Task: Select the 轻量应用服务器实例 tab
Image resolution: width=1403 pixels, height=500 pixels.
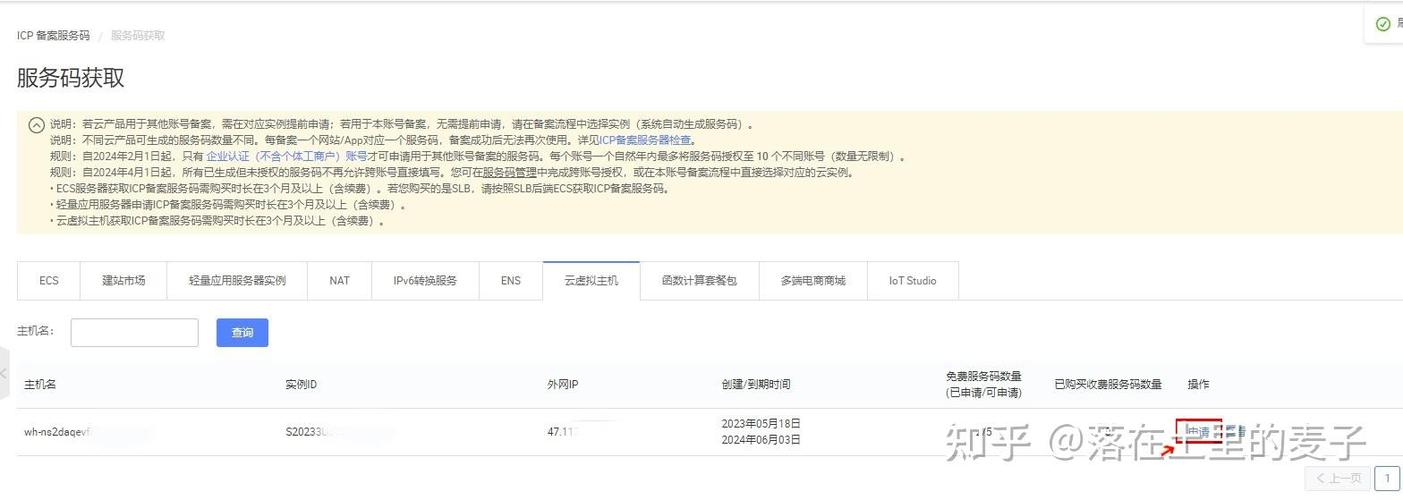Action: (x=237, y=281)
